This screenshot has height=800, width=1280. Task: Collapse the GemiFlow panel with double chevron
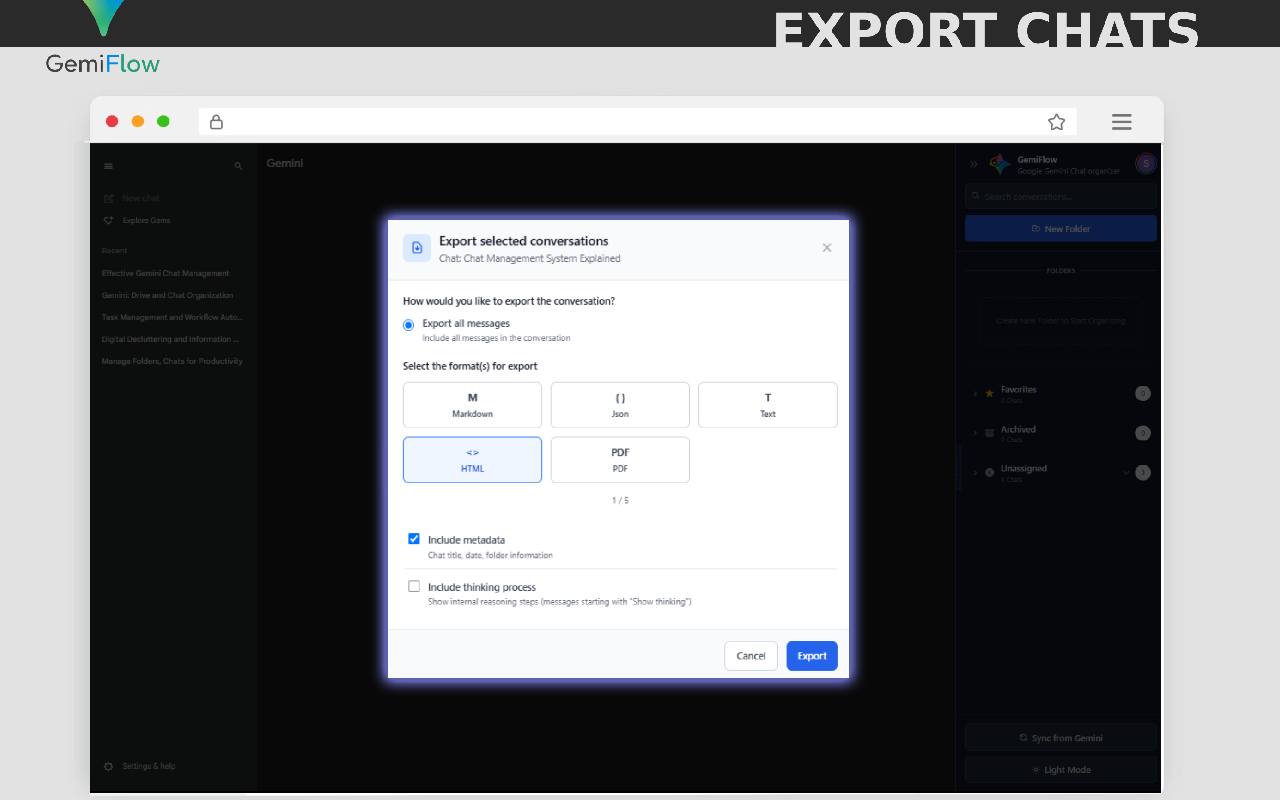pos(974,164)
